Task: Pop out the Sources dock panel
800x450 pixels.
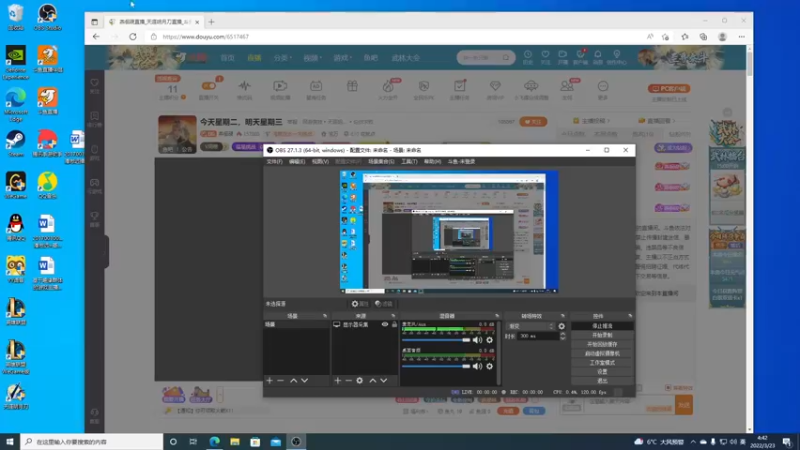Action: pyautogui.click(x=393, y=316)
